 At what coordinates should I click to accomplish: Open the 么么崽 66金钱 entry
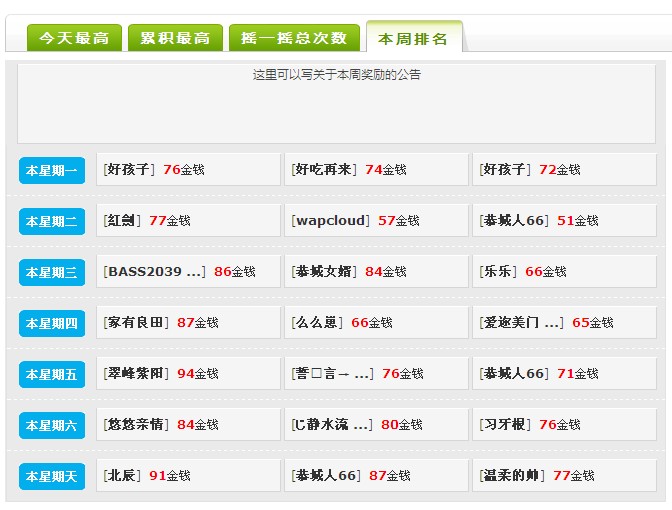[x=376, y=323]
